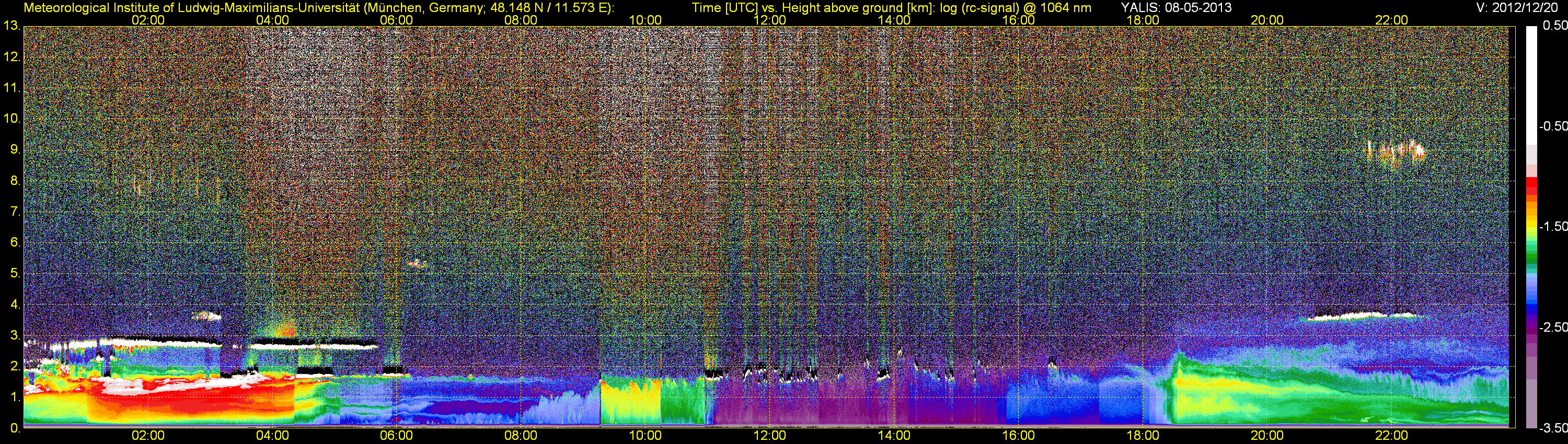Click the 0.50 color scale label
1568x444 pixels.
pyautogui.click(x=1554, y=26)
